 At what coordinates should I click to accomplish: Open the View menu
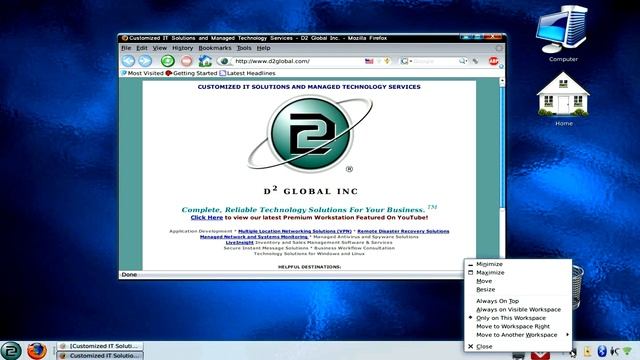point(160,48)
